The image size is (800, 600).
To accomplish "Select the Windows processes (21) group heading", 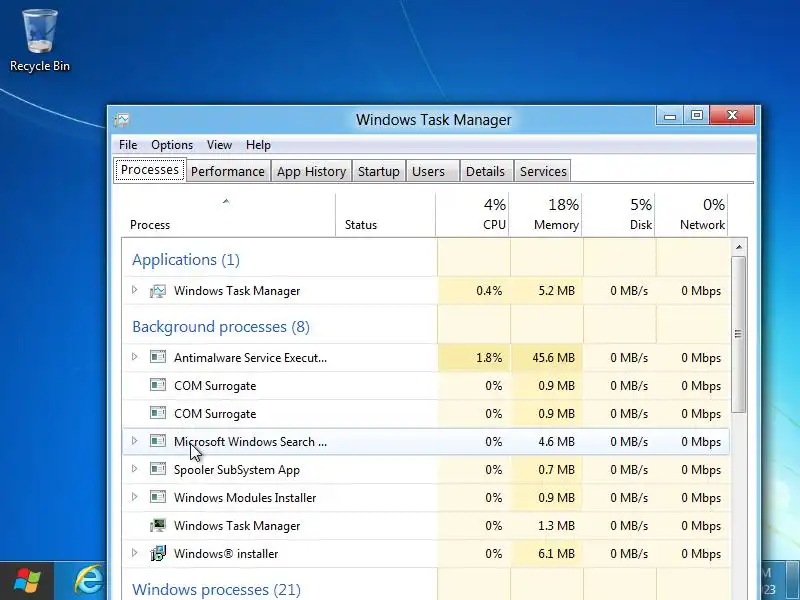I will click(216, 590).
